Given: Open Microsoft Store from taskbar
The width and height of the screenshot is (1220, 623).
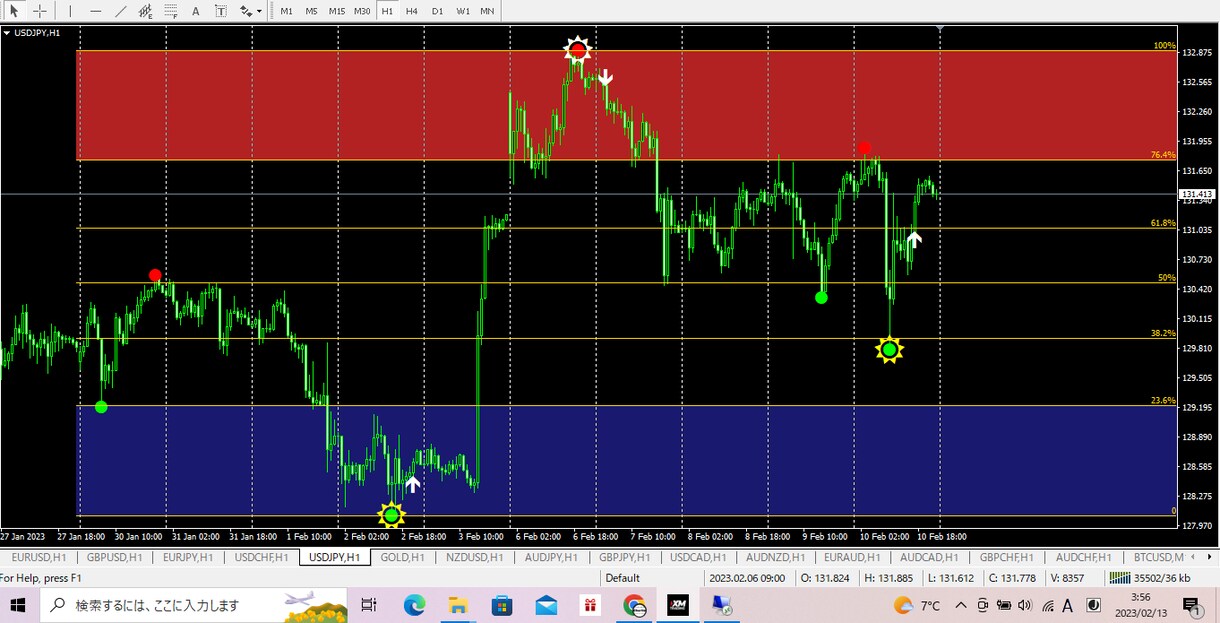Looking at the screenshot, I should tap(502, 605).
